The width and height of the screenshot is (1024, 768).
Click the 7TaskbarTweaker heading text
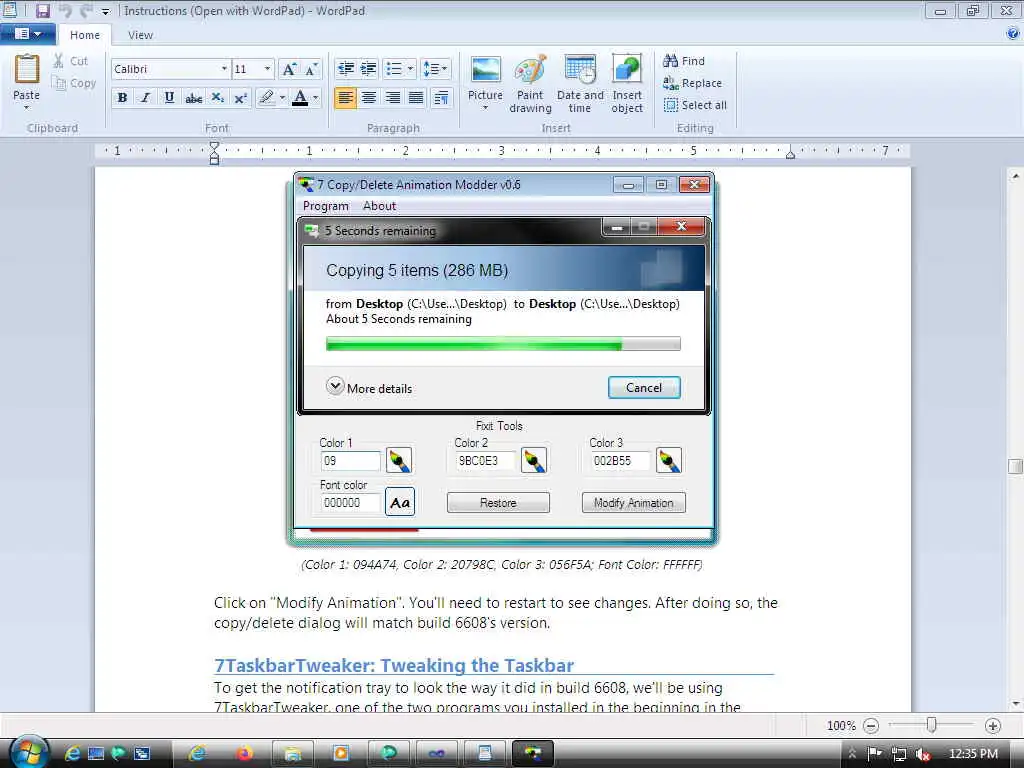click(x=394, y=665)
